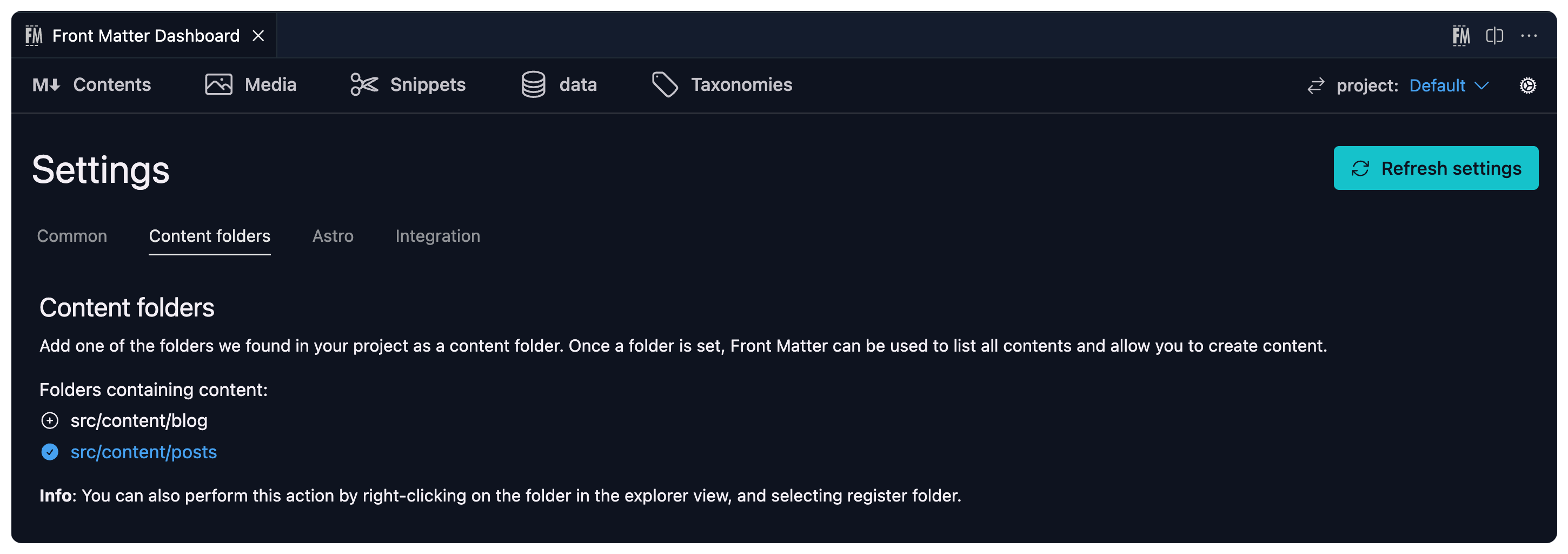Click the data database icon
The height and width of the screenshot is (554, 1568).
[533, 84]
